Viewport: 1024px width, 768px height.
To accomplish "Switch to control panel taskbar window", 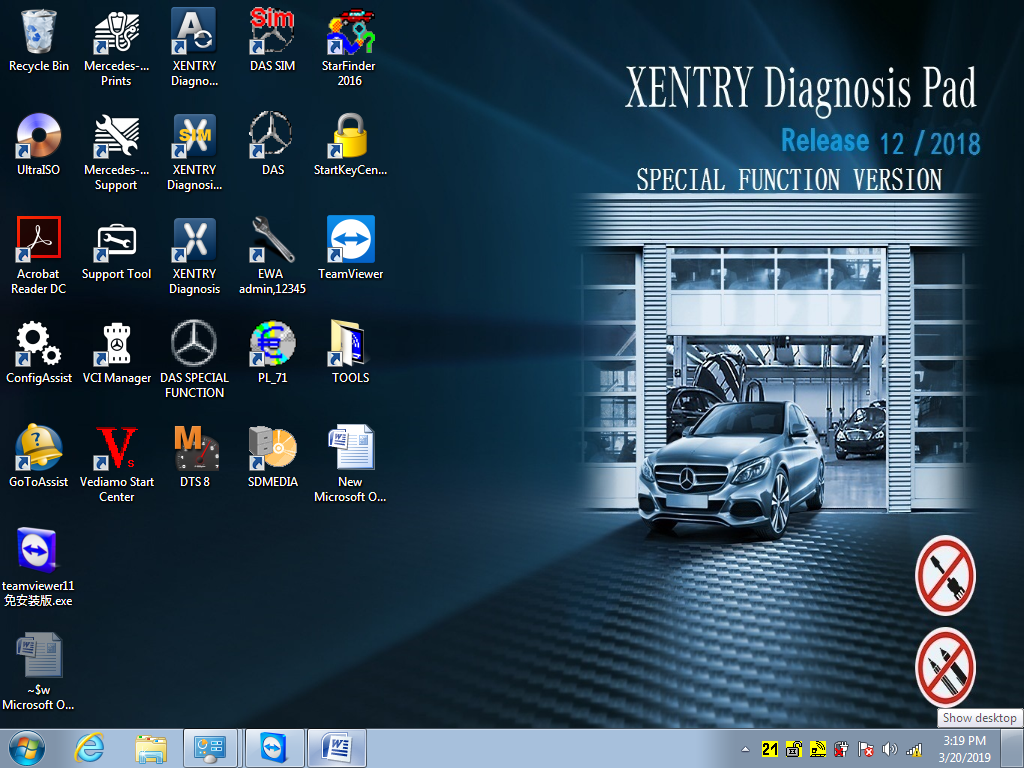I will (x=210, y=748).
